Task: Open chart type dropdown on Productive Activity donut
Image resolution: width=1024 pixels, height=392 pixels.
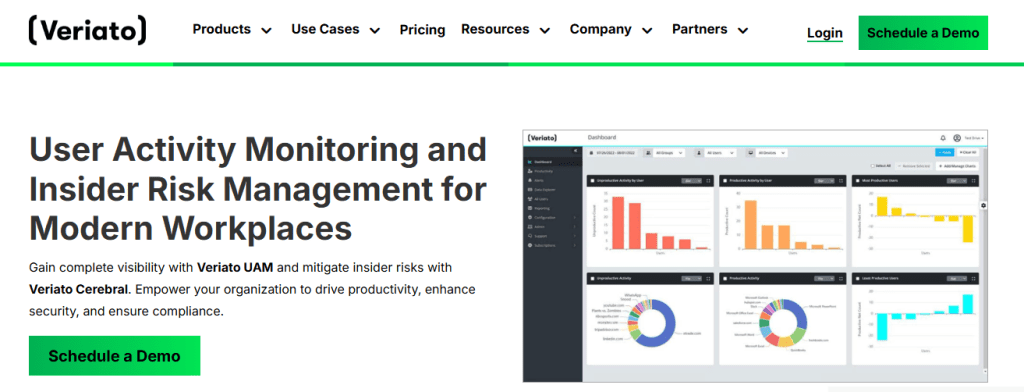Action: point(824,278)
